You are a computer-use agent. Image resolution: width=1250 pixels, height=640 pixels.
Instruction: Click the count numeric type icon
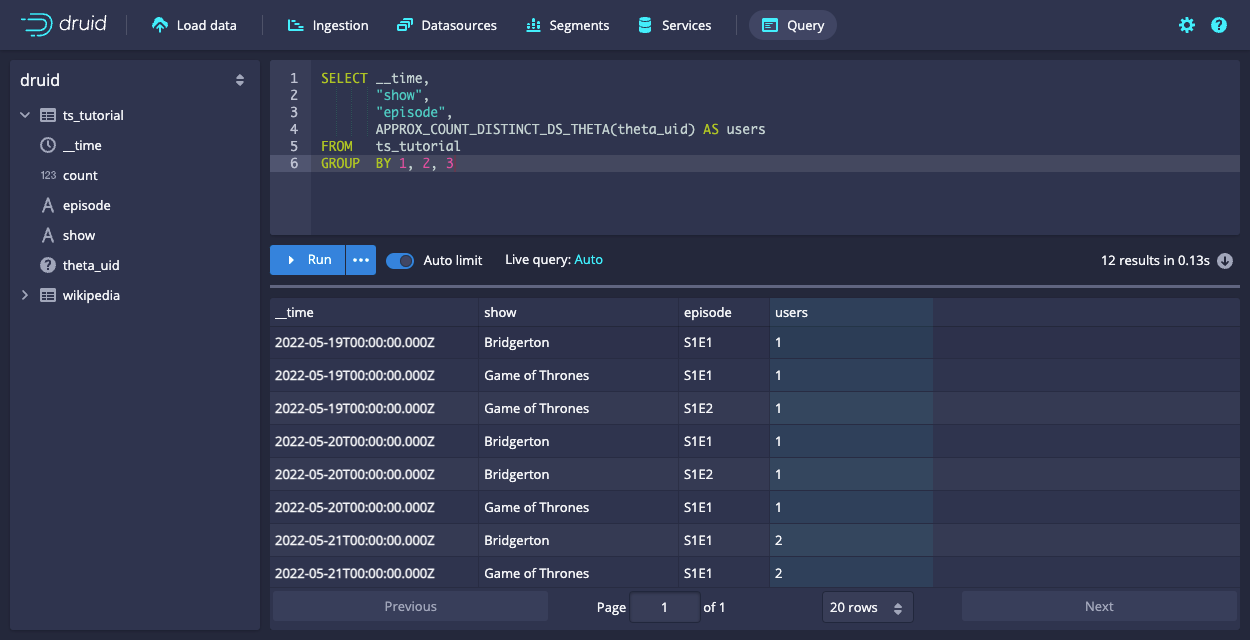[48, 175]
